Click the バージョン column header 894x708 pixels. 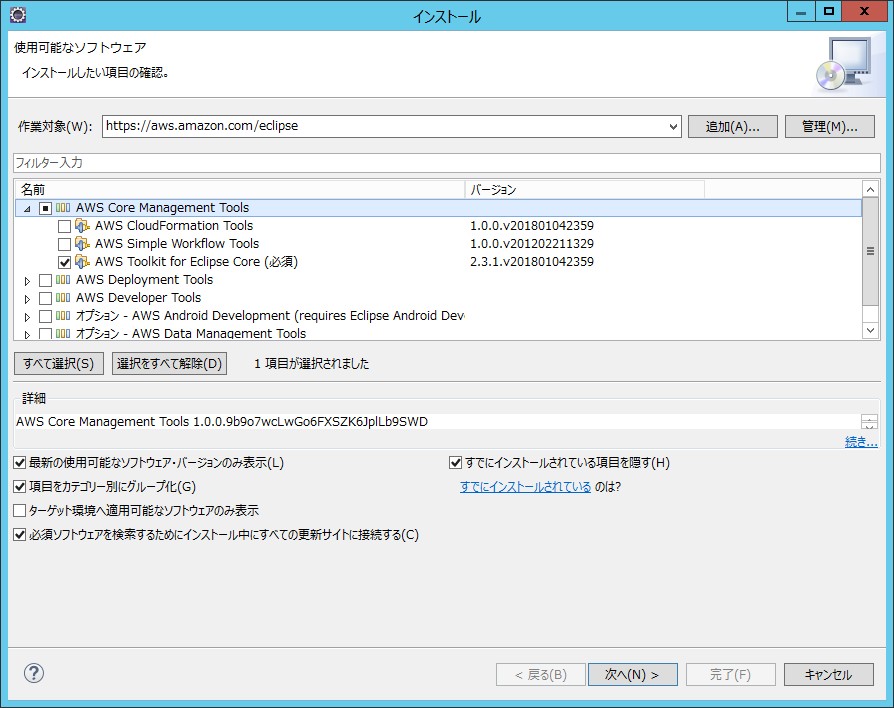point(585,189)
